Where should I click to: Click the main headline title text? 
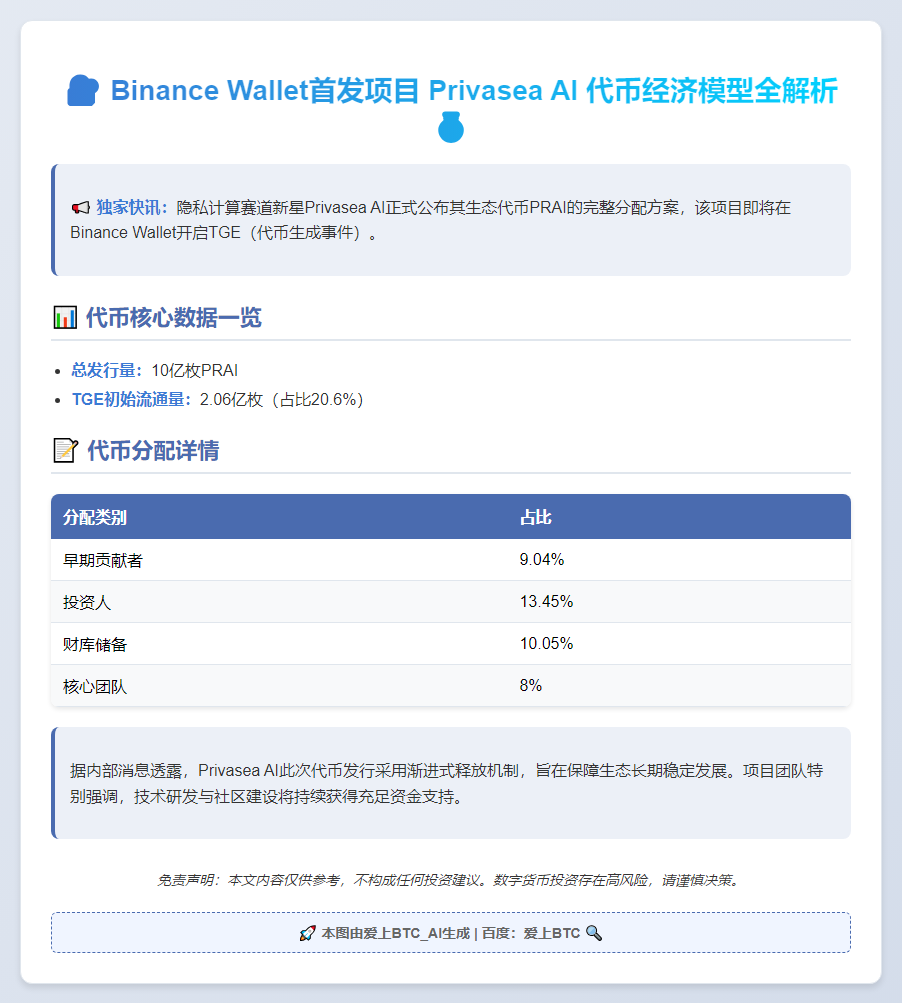[474, 91]
